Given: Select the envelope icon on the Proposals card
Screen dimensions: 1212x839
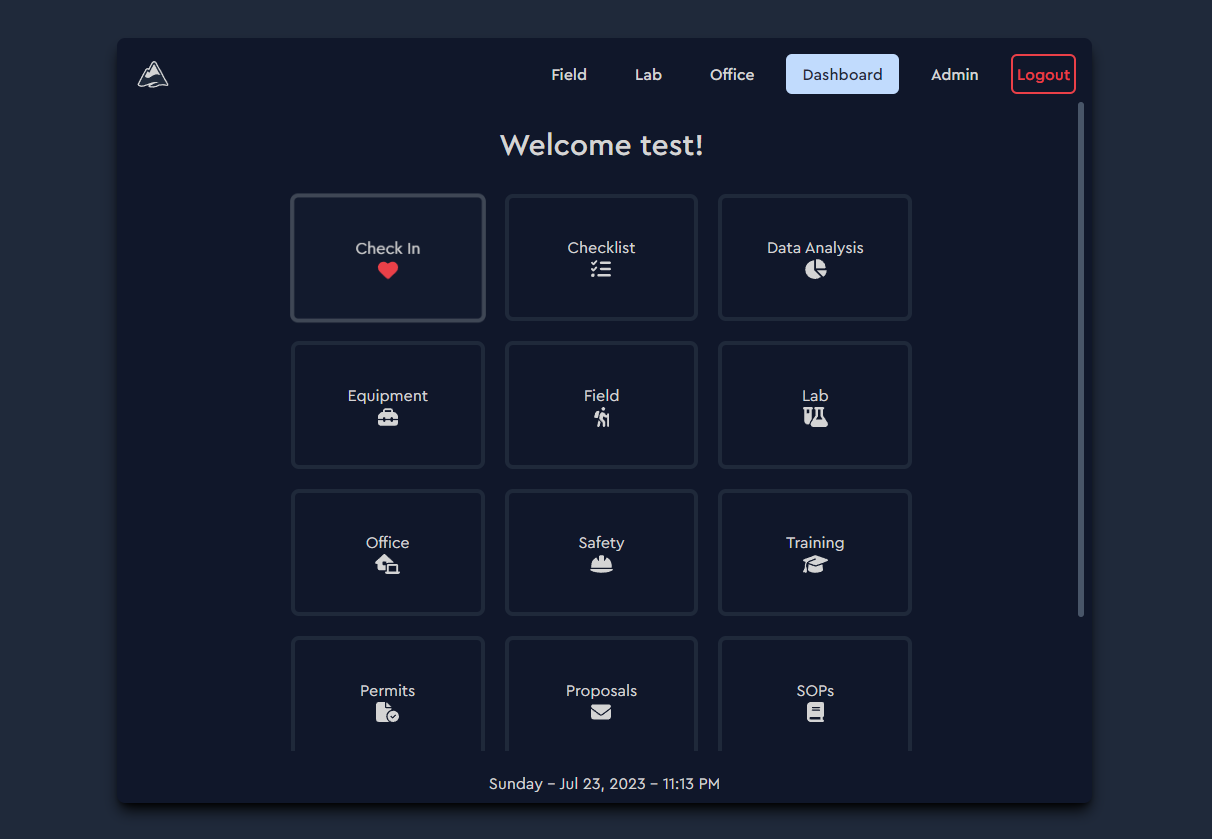Looking at the screenshot, I should click(601, 712).
